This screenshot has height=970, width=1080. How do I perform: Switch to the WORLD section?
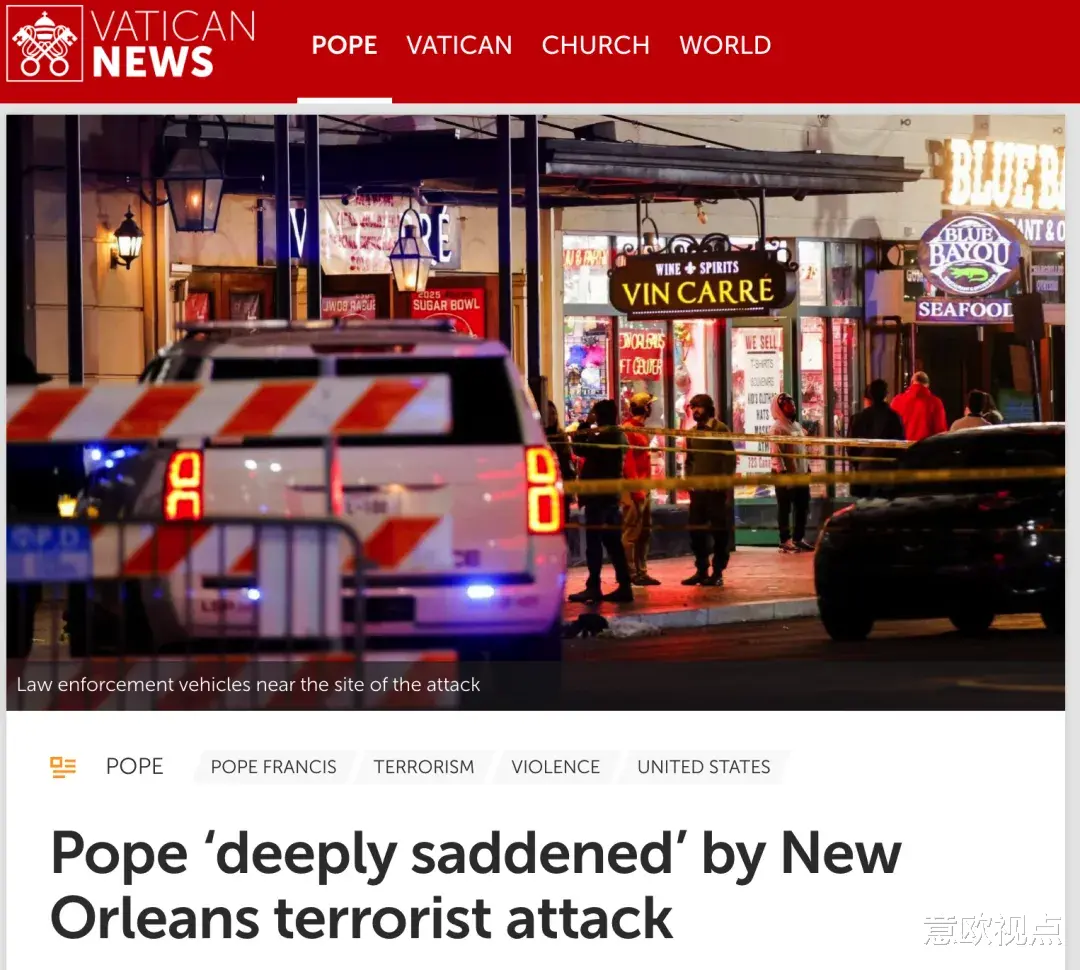pyautogui.click(x=725, y=45)
